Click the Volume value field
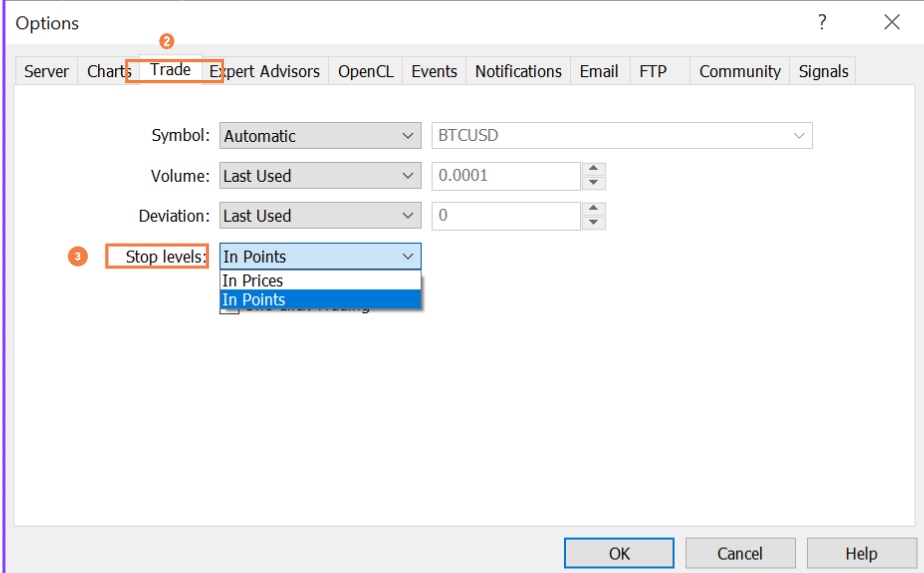Image resolution: width=924 pixels, height=573 pixels. pyautogui.click(x=505, y=176)
